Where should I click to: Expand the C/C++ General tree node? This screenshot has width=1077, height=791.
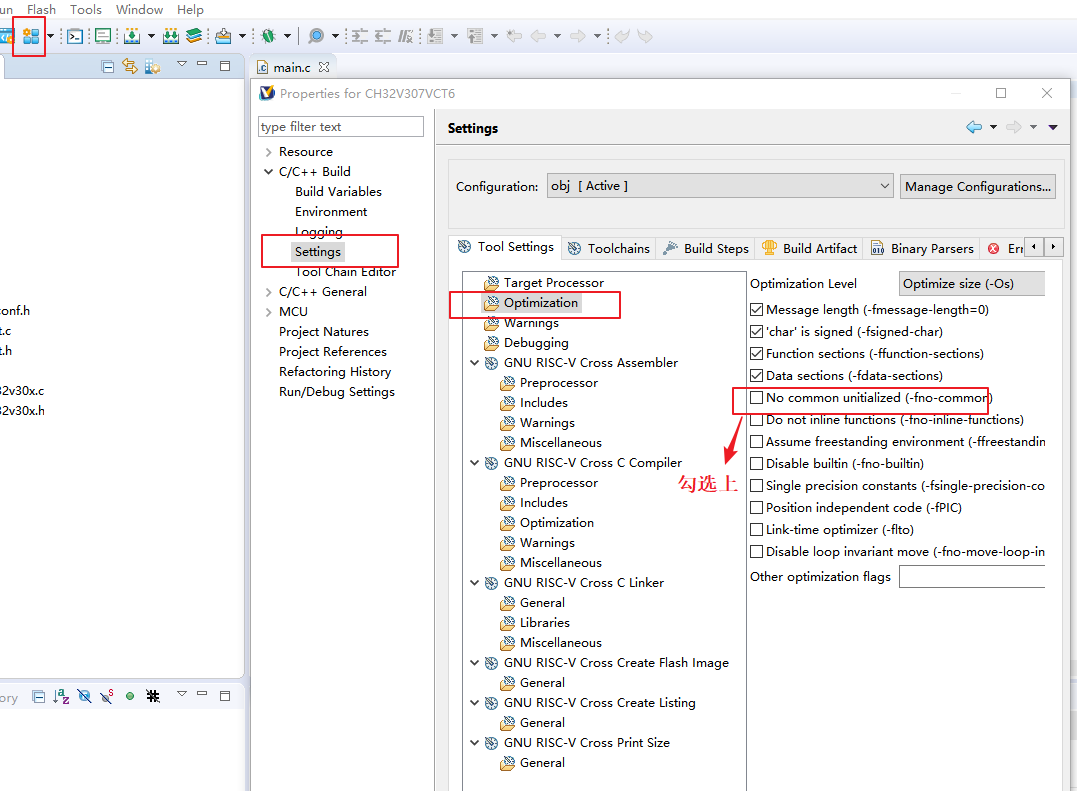click(x=268, y=292)
